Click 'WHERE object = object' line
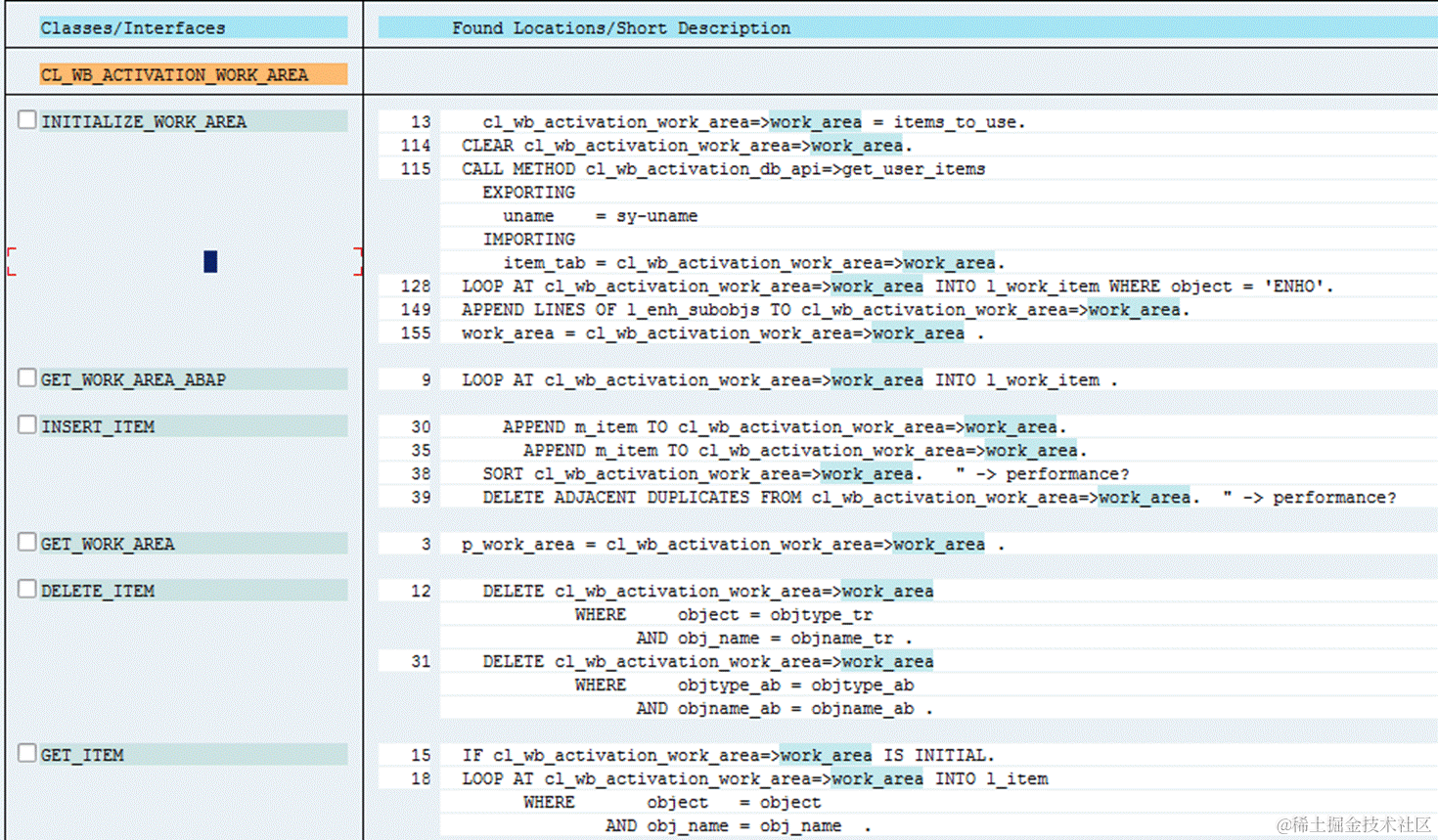1438x840 pixels. tap(672, 802)
